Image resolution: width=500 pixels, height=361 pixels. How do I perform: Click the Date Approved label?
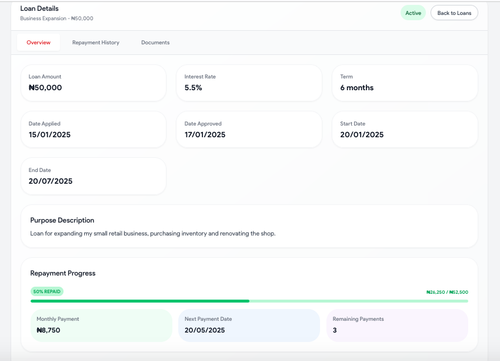click(x=203, y=124)
